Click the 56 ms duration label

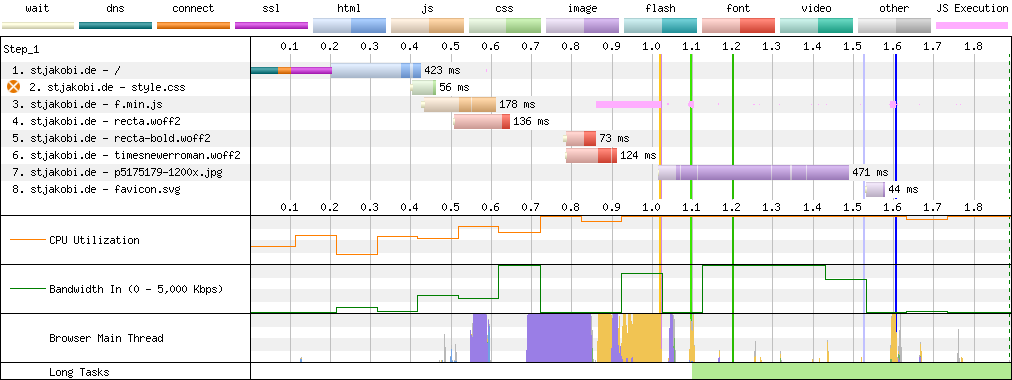tap(454, 87)
